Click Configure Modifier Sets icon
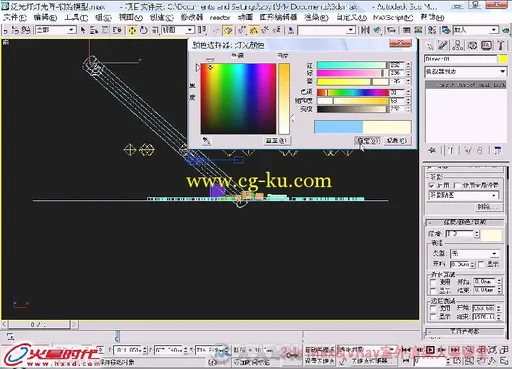Image resolution: width=512 pixels, height=369 pixels. coord(498,150)
